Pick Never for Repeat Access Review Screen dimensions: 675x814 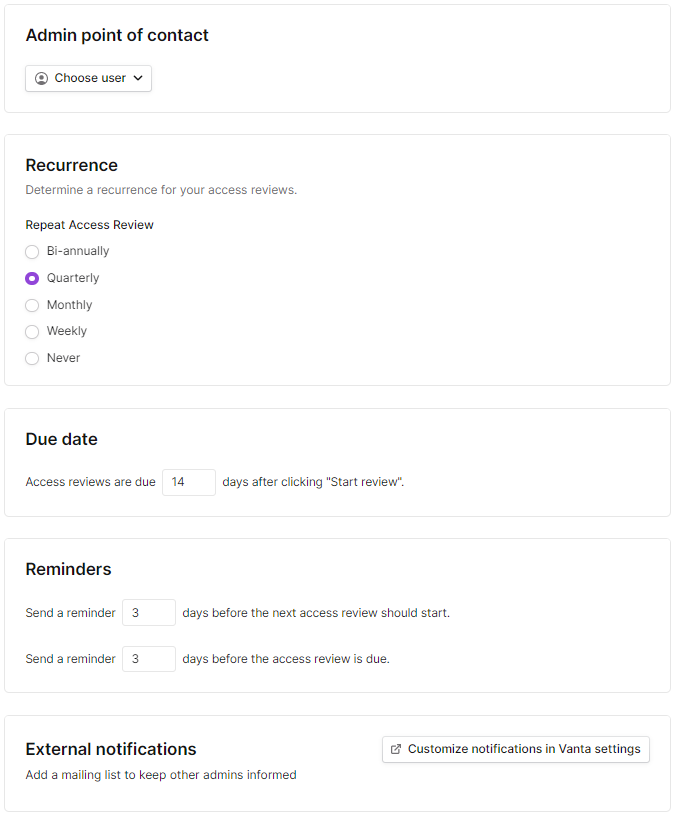[x=32, y=358]
